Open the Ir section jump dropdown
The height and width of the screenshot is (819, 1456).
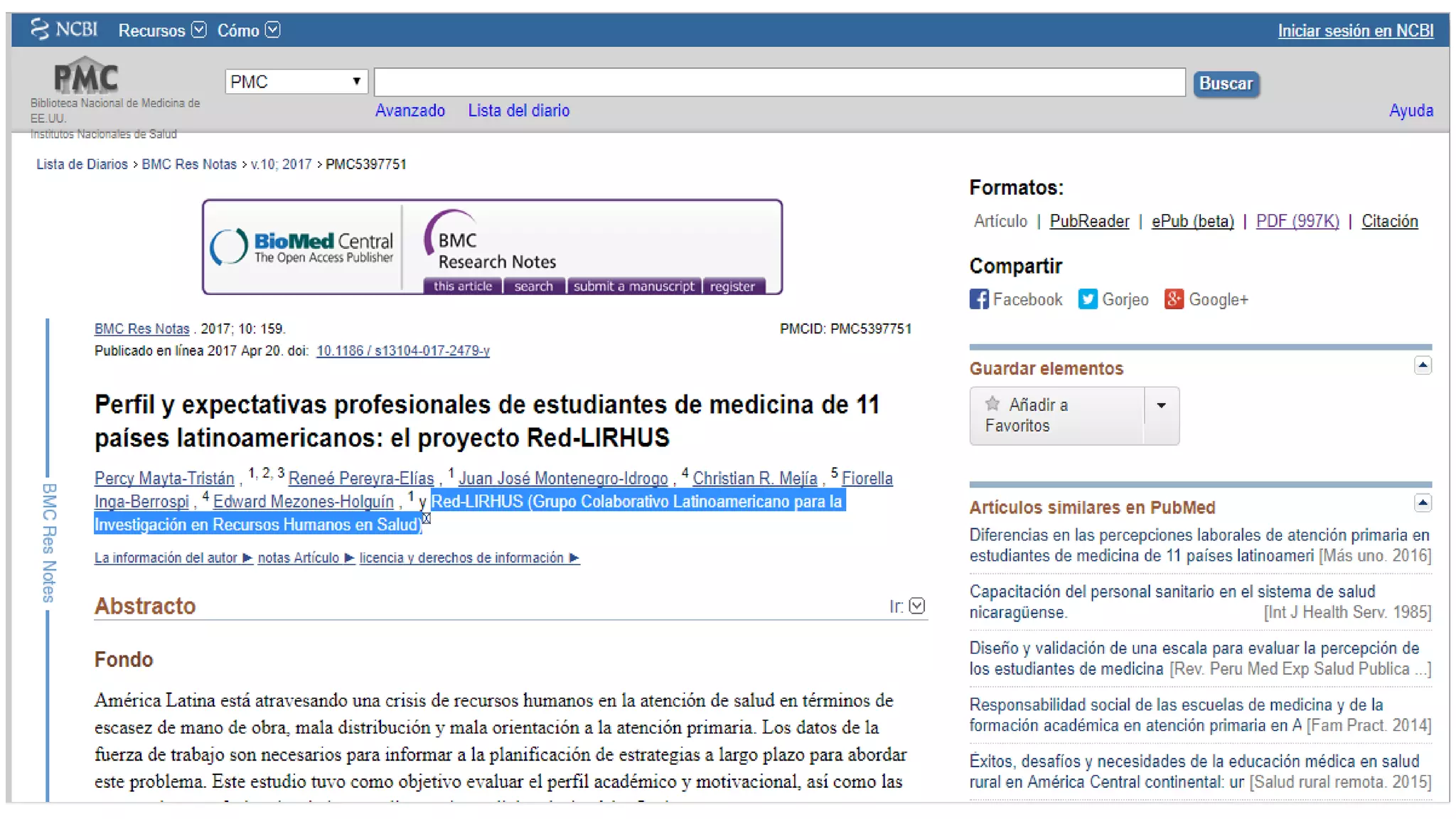click(917, 606)
